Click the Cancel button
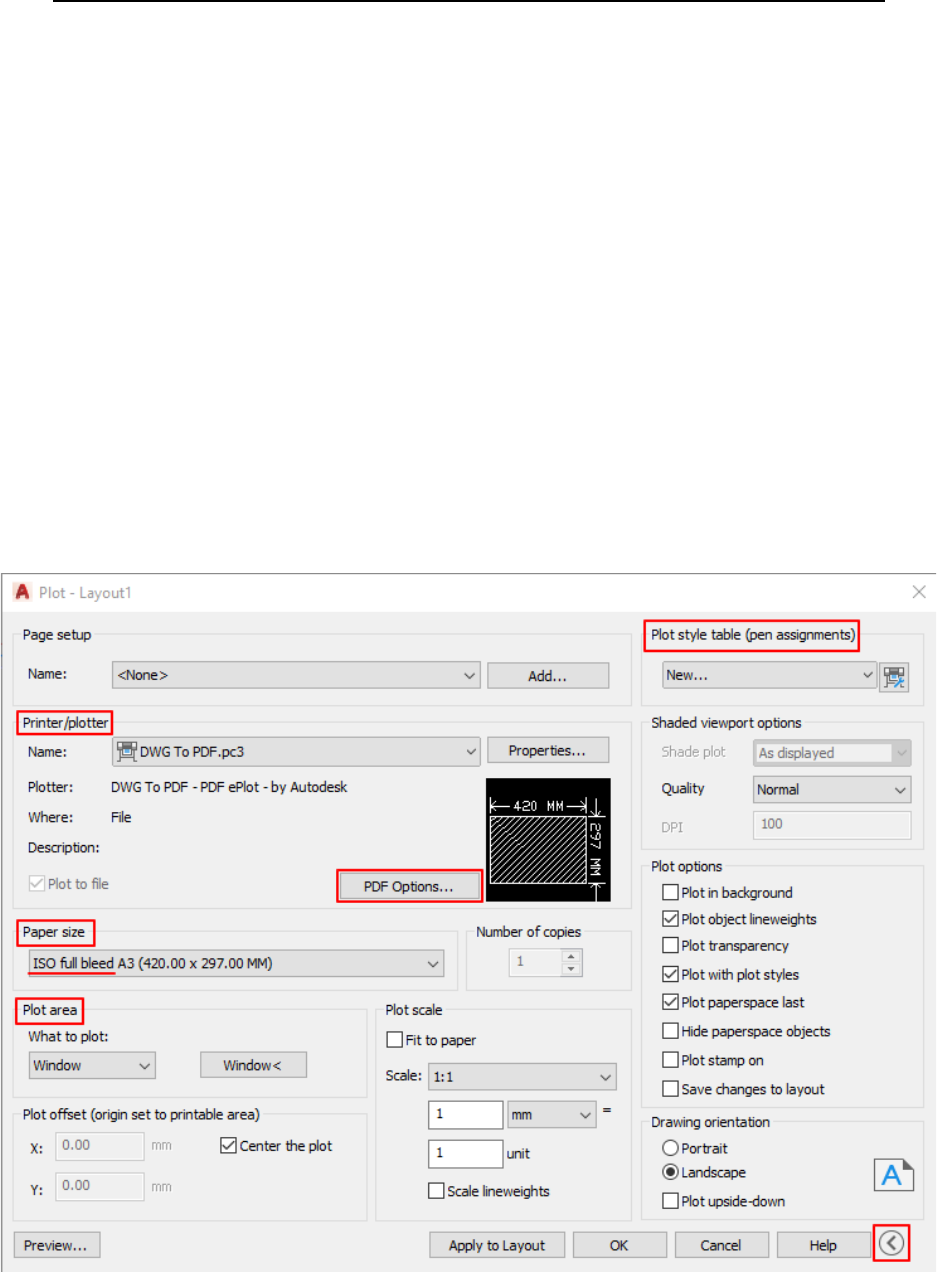This screenshot has width=937, height=1272. 720,1245
